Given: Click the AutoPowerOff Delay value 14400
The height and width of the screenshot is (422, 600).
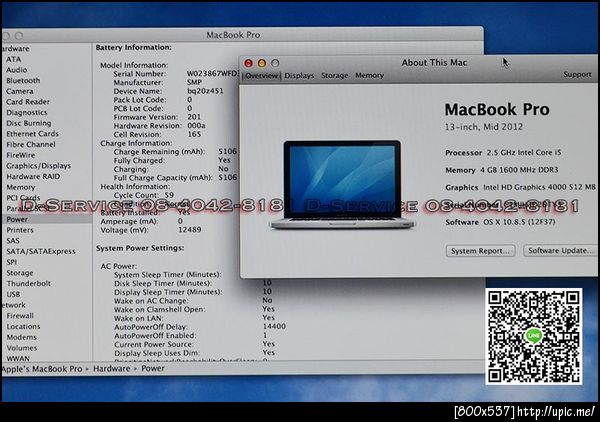Looking at the screenshot, I should (274, 326).
